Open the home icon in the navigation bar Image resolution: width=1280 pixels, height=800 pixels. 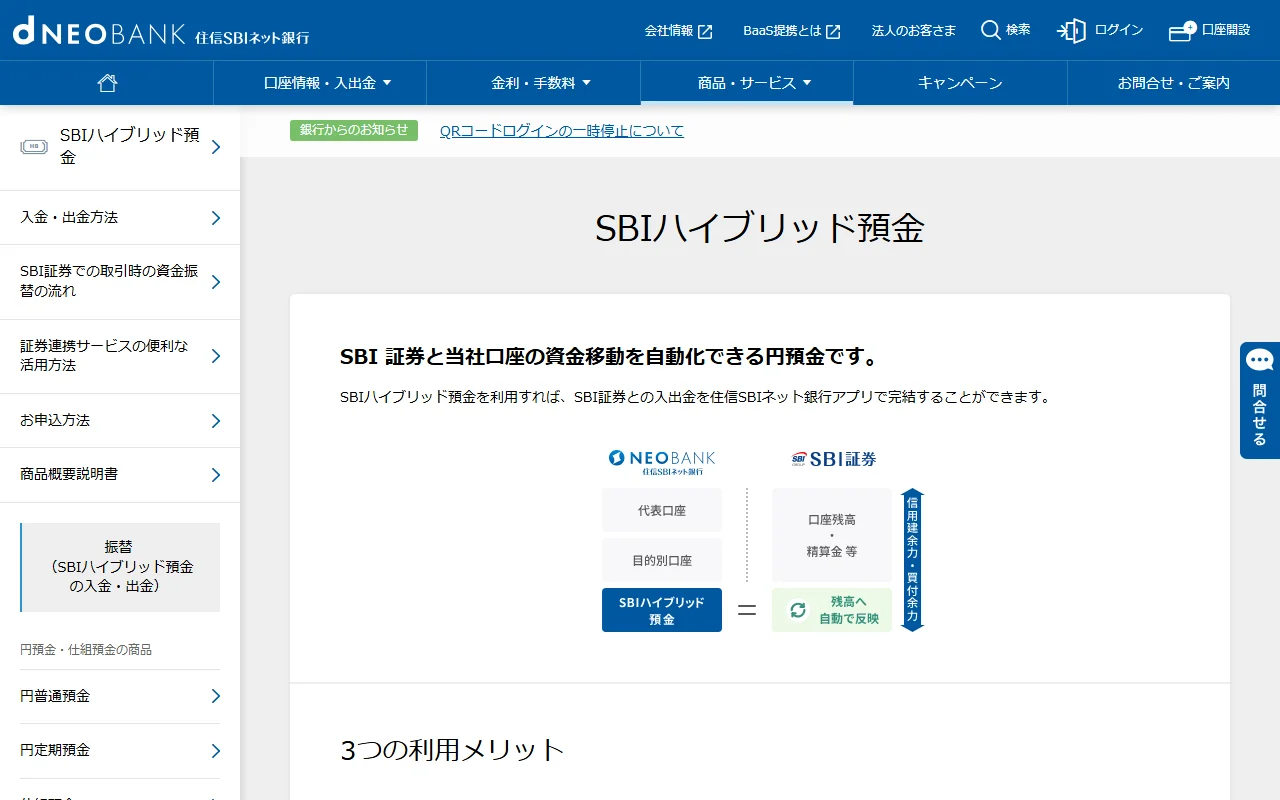107,83
